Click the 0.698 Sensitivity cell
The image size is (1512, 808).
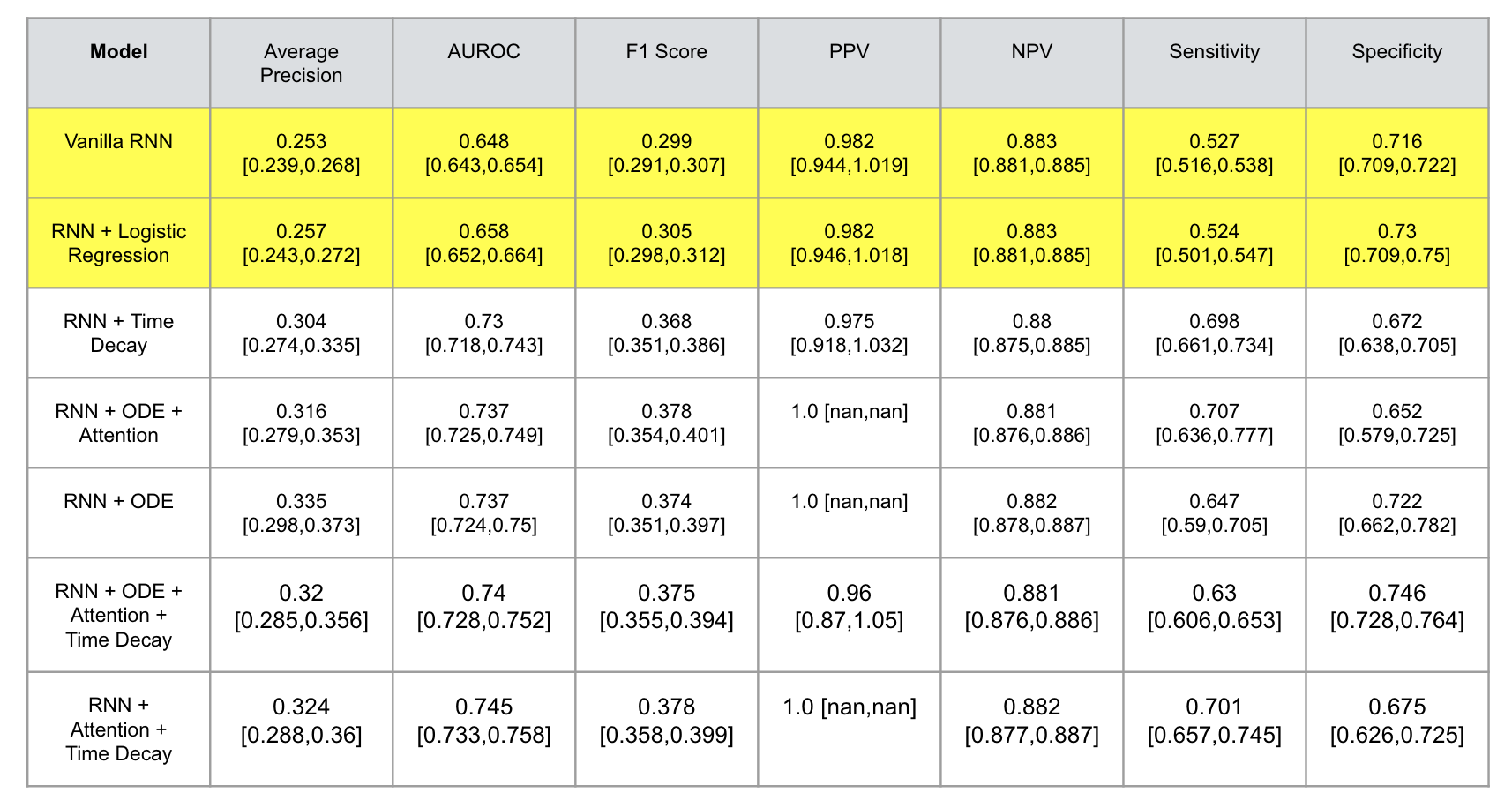1214,333
